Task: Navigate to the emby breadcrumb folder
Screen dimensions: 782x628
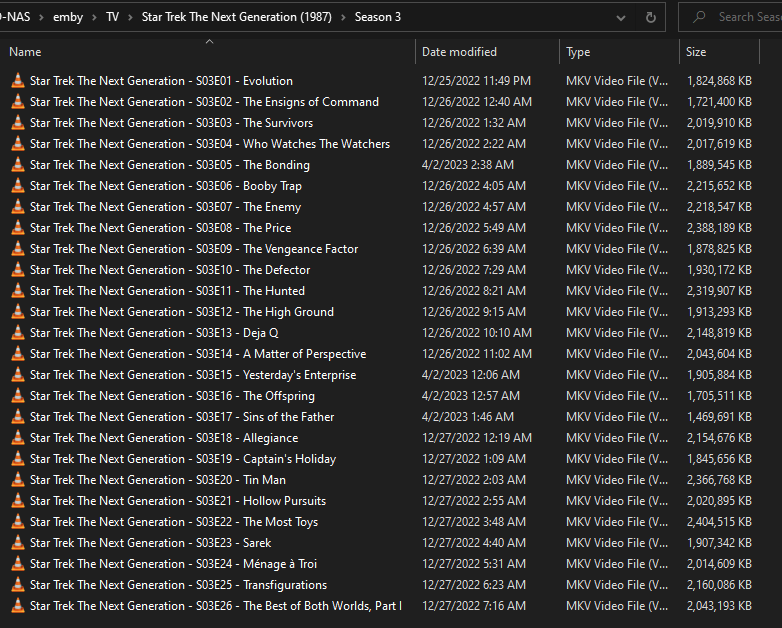Action: point(68,17)
